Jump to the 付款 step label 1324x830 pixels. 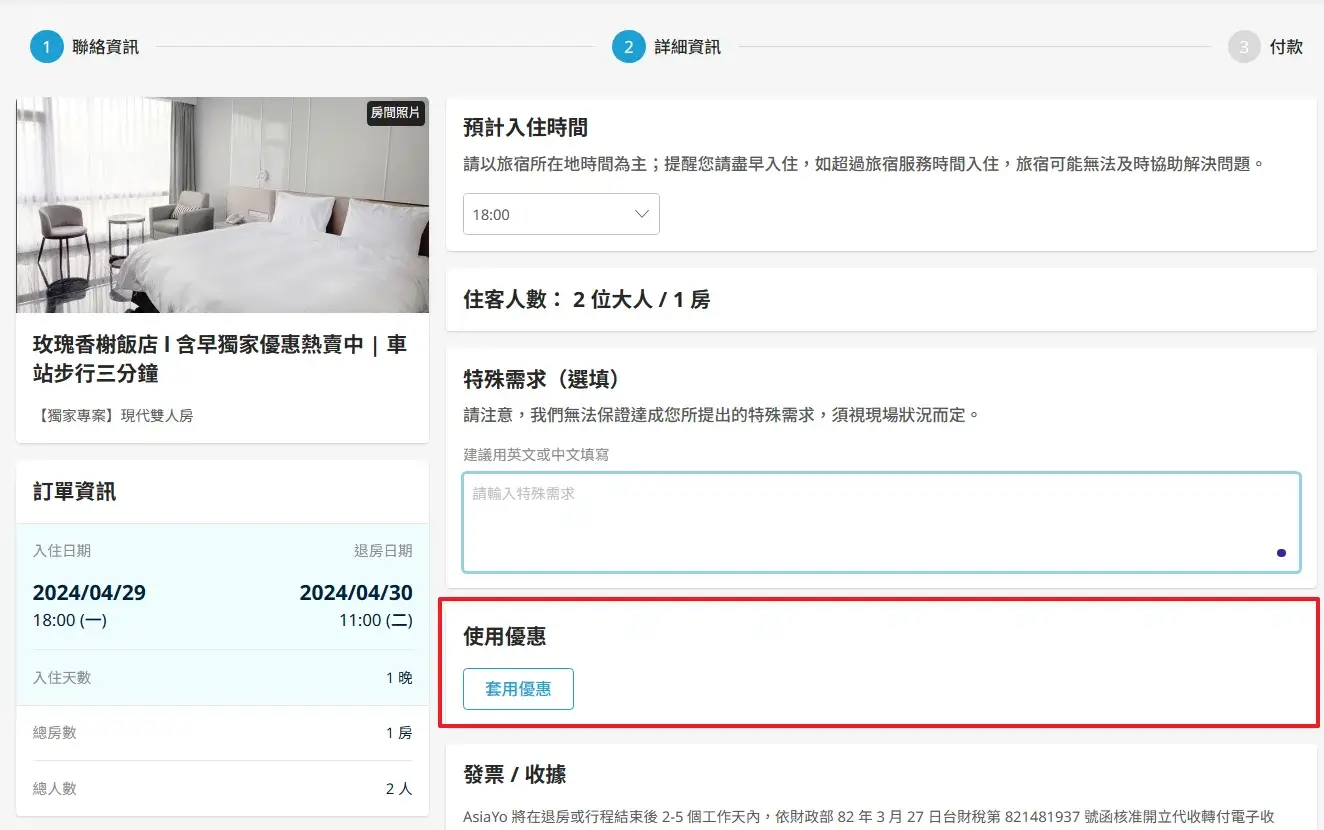(x=1286, y=47)
